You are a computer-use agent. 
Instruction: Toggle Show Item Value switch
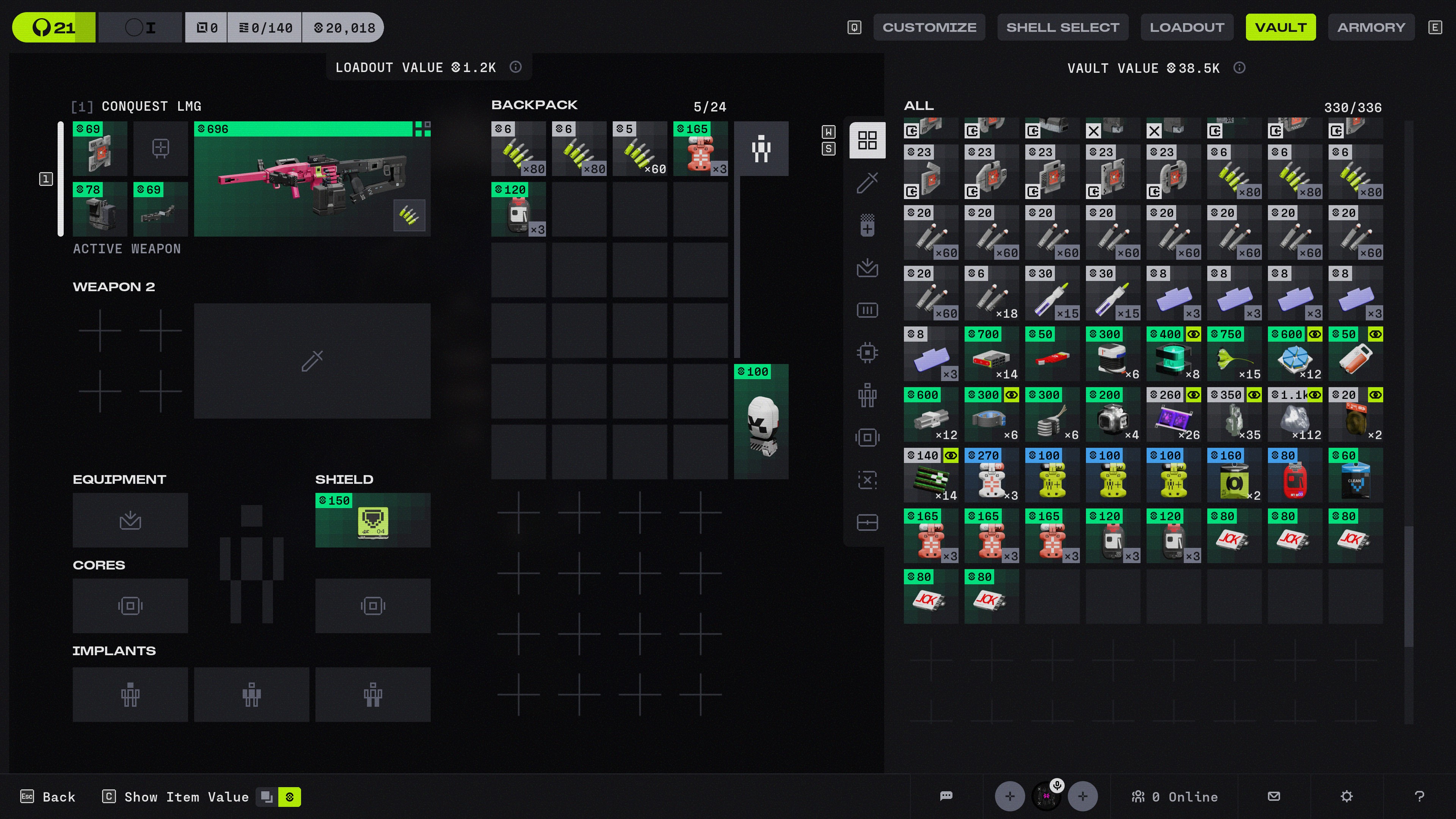coord(278,797)
